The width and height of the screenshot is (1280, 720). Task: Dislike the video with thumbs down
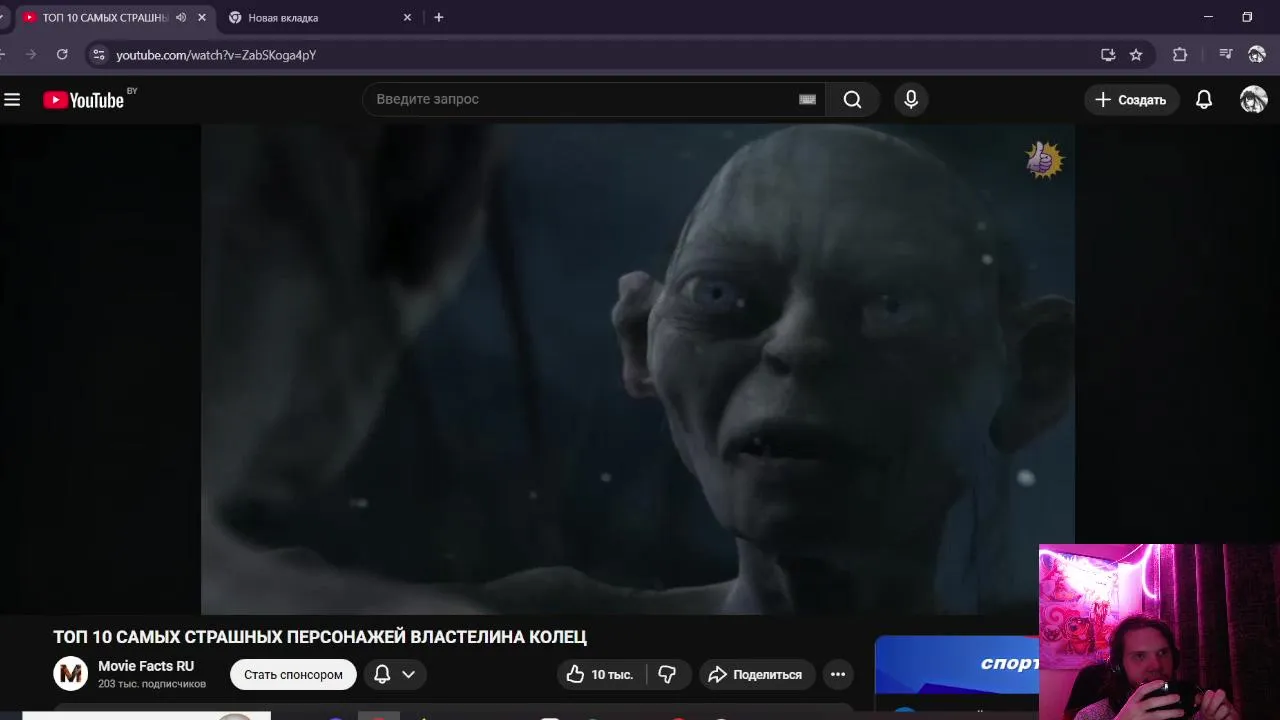pos(668,674)
